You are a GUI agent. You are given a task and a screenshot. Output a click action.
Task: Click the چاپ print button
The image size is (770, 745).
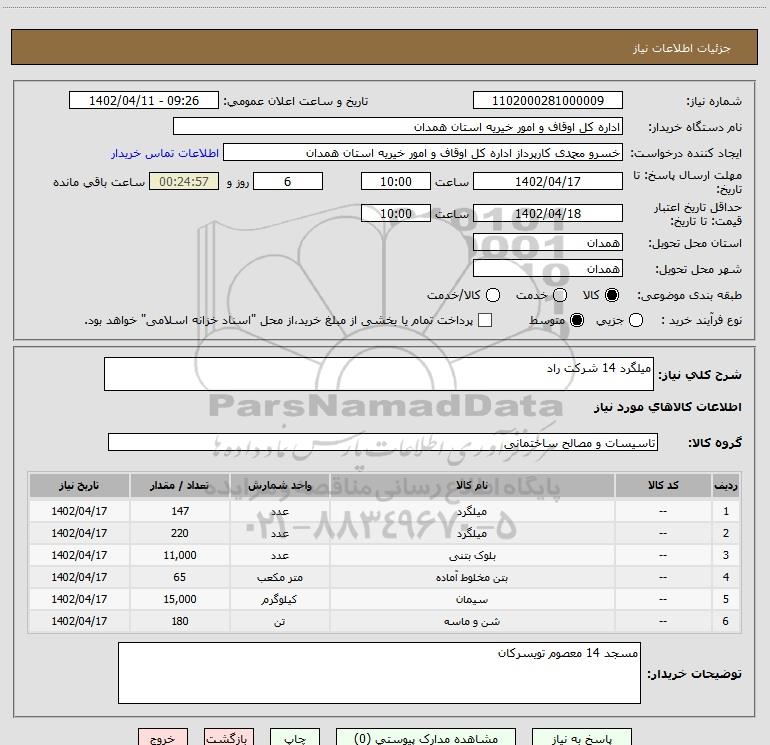pyautogui.click(x=295, y=737)
